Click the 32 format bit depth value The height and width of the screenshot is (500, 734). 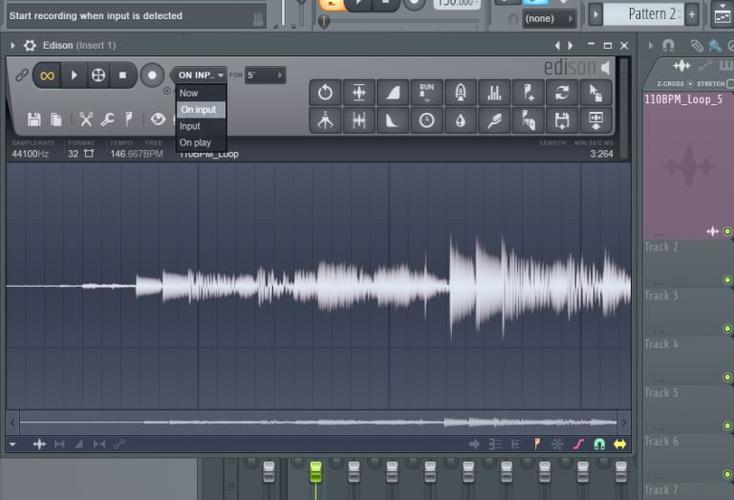pyautogui.click(x=73, y=154)
